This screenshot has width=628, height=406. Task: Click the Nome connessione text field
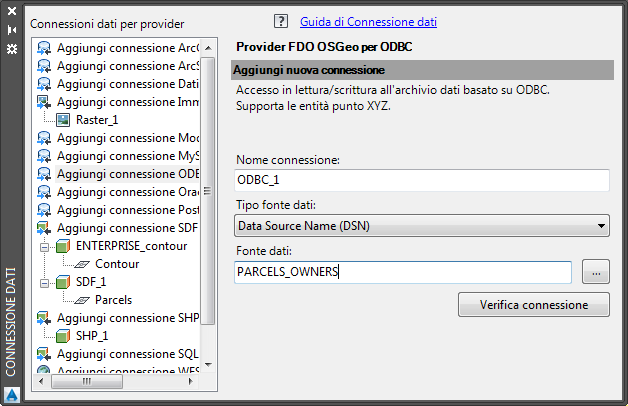422,180
